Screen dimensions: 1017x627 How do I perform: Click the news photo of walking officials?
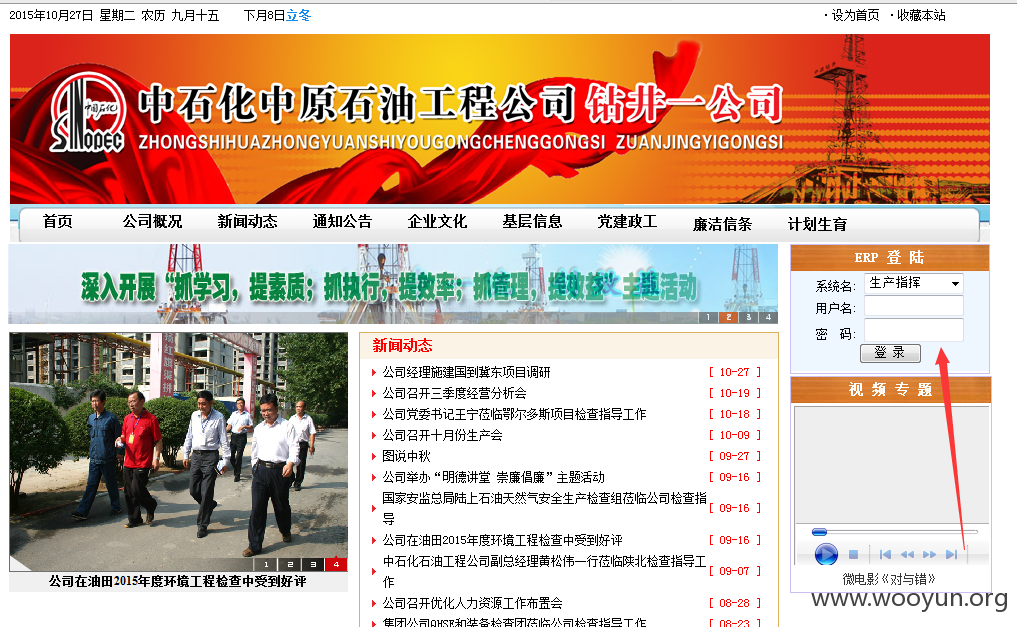pyautogui.click(x=178, y=452)
